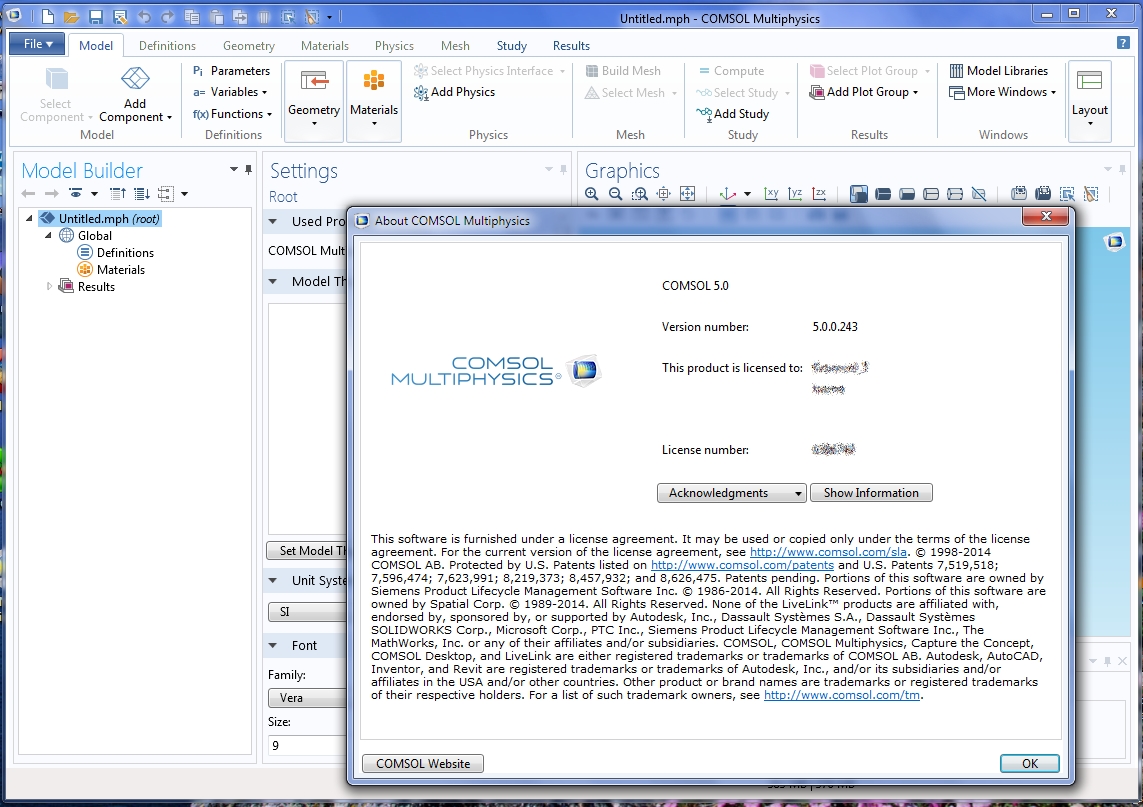Expand the Results tree node
Image resolution: width=1143 pixels, height=807 pixels.
pyautogui.click(x=49, y=287)
